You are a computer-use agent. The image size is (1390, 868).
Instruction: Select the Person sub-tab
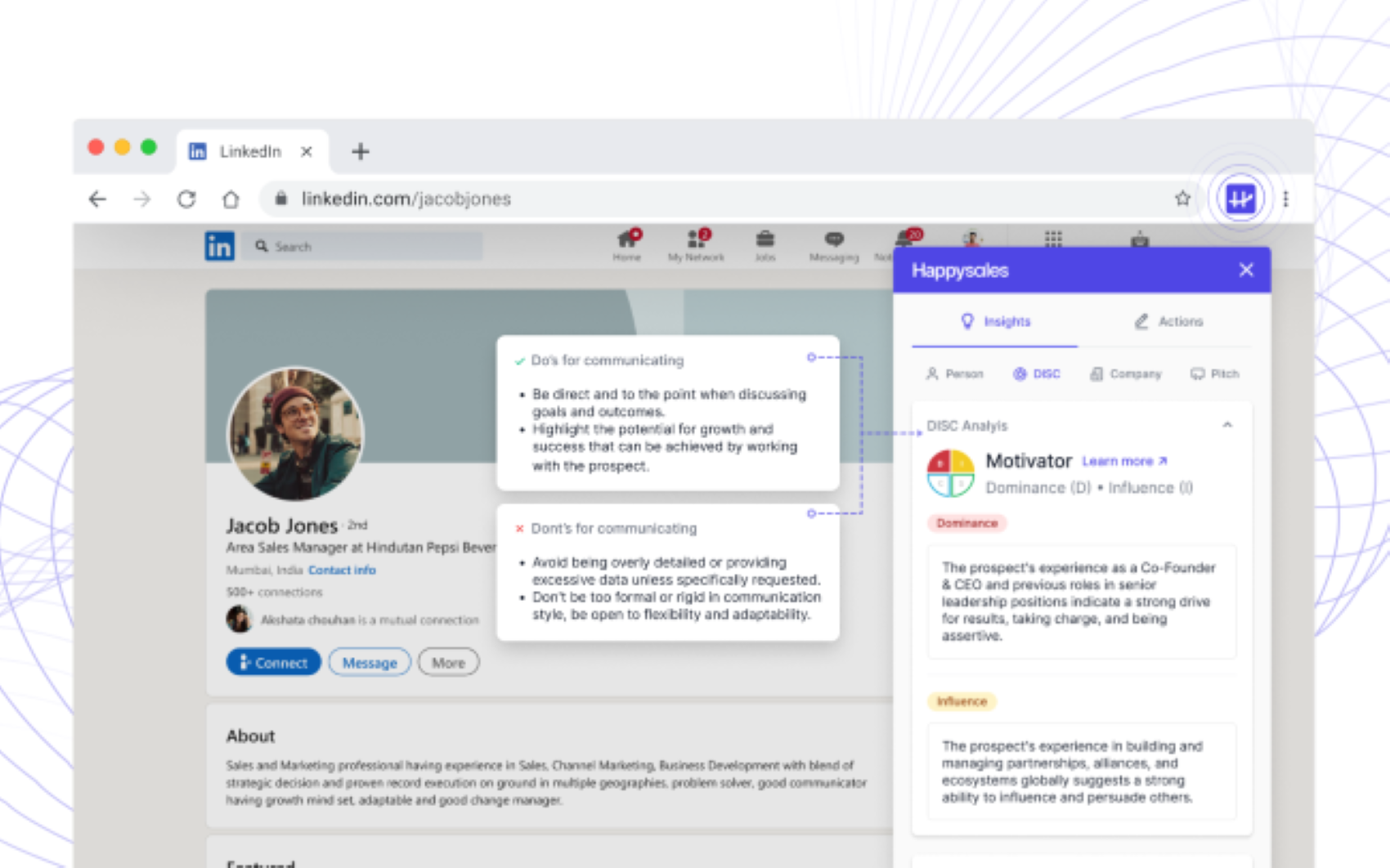coord(954,374)
